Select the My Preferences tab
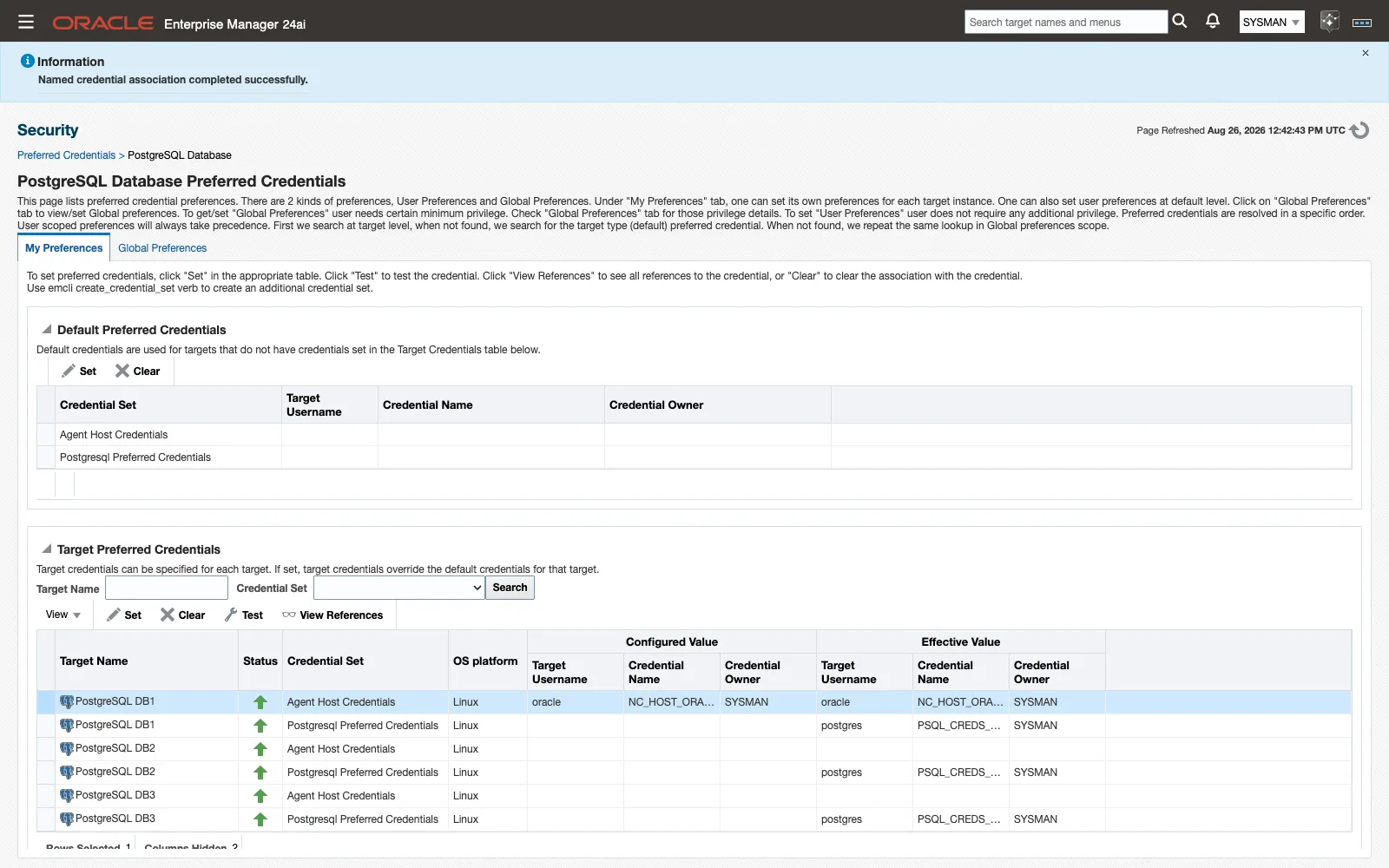The image size is (1389, 868). point(64,248)
